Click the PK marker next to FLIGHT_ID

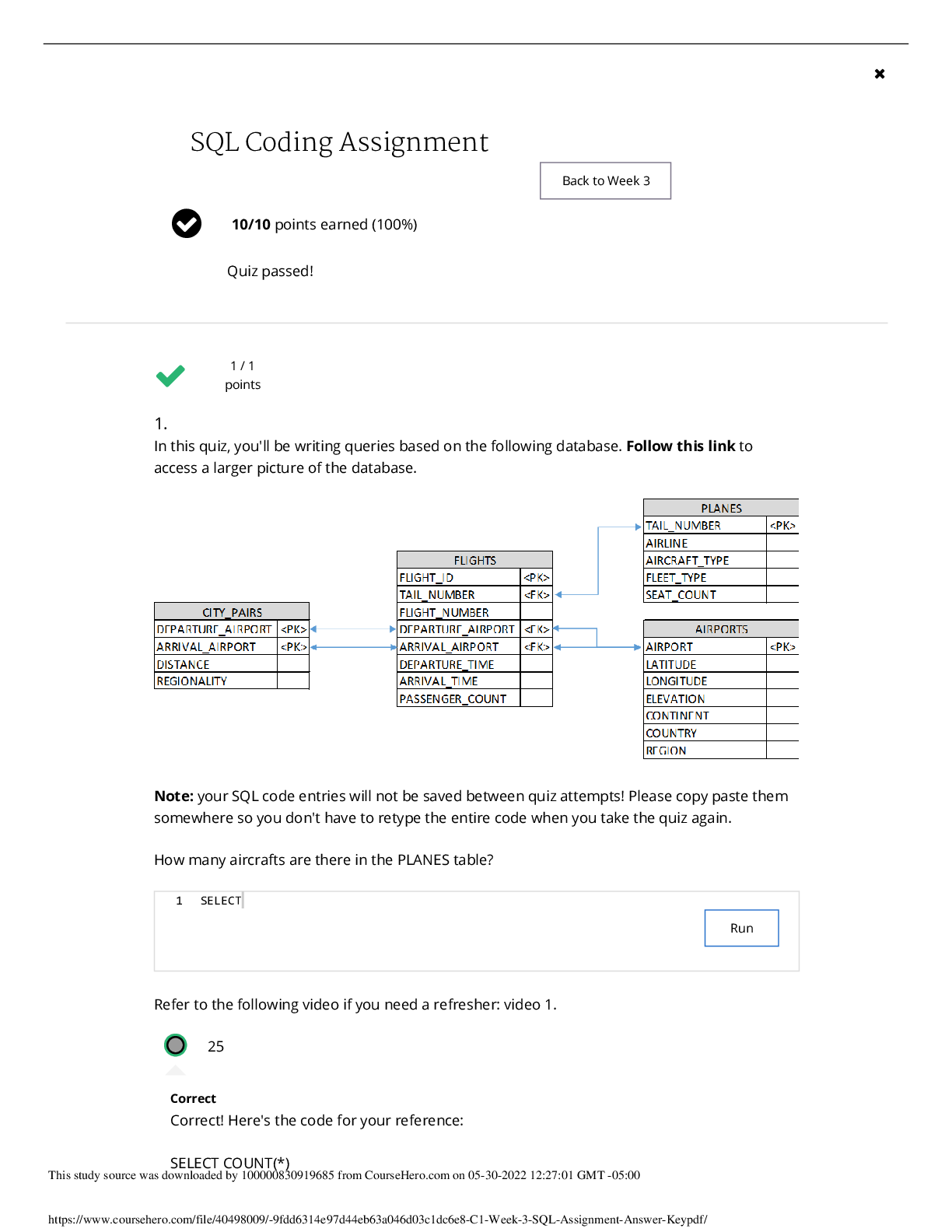pyautogui.click(x=536, y=578)
